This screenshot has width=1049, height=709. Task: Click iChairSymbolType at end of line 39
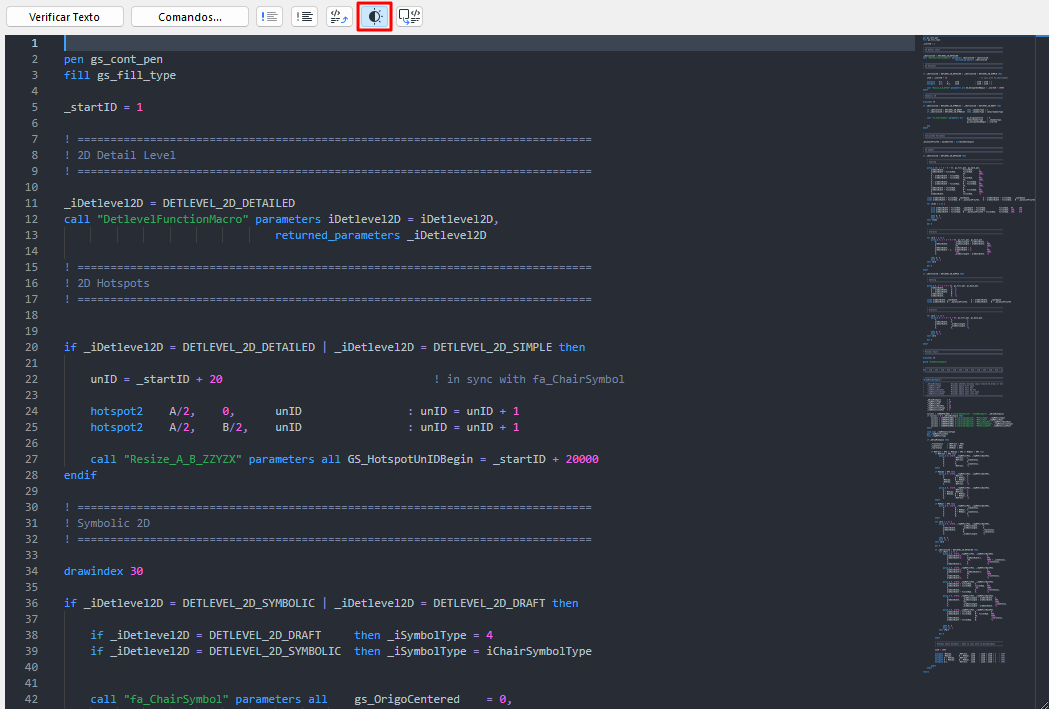pos(538,651)
